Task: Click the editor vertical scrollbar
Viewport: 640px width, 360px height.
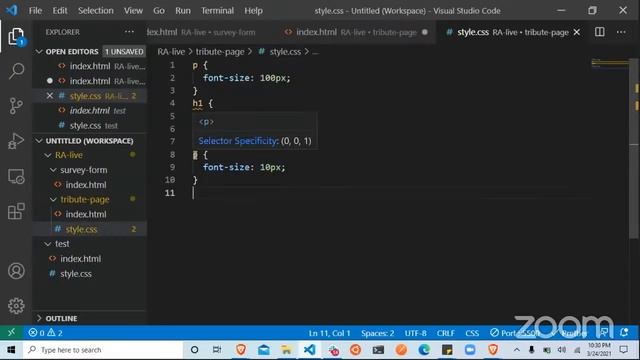Action: (x=634, y=148)
